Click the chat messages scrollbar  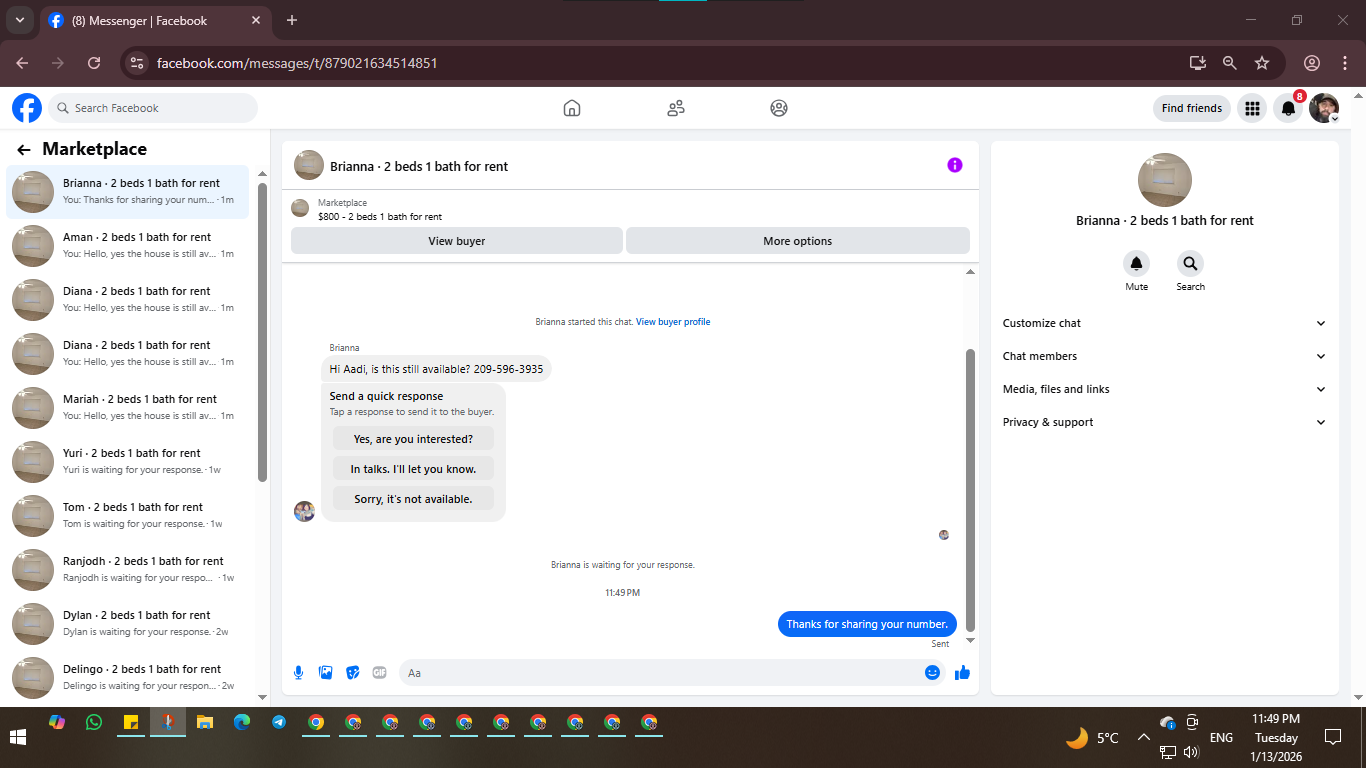point(970,490)
